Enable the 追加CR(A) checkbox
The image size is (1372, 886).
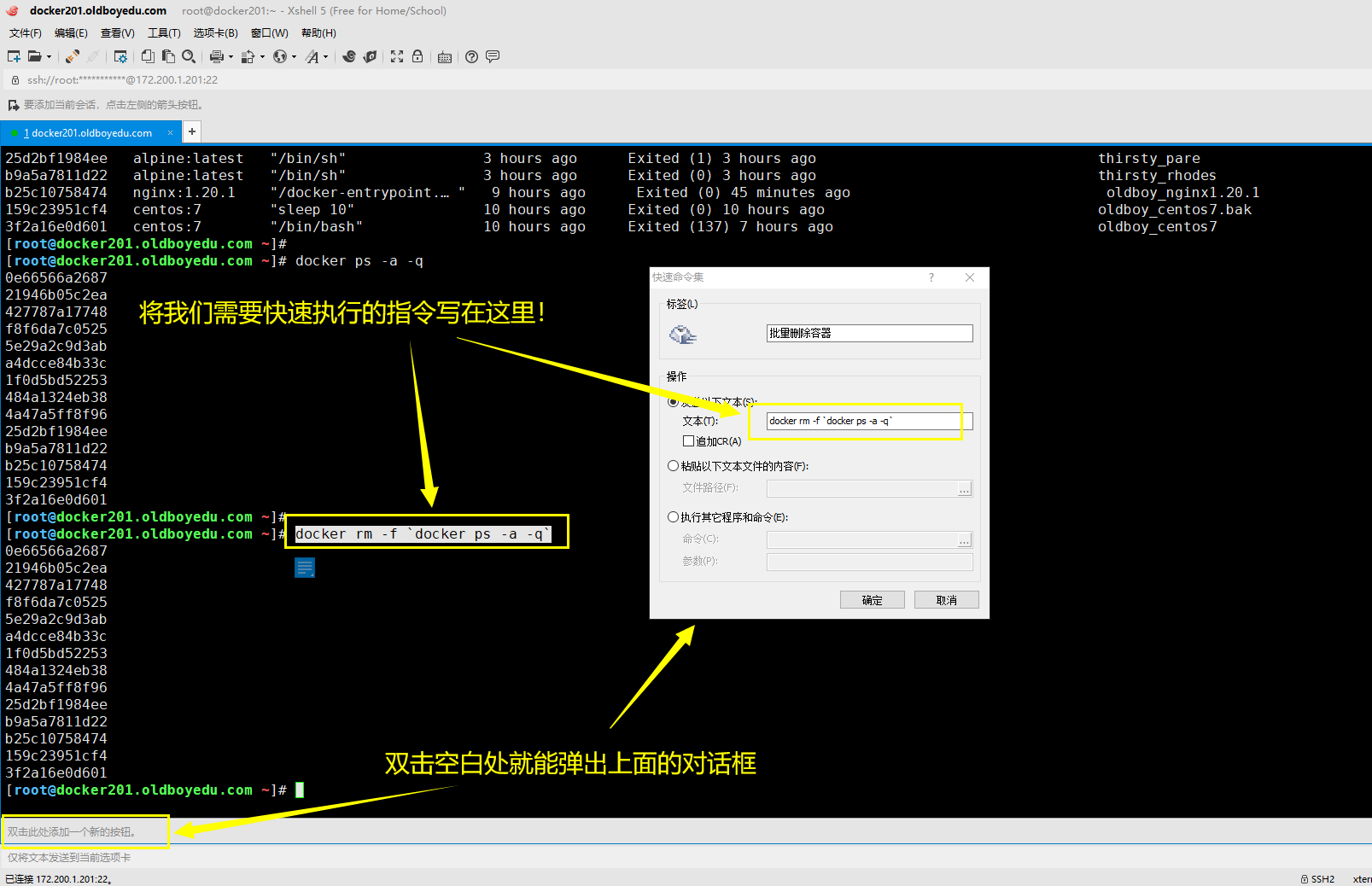[688, 441]
